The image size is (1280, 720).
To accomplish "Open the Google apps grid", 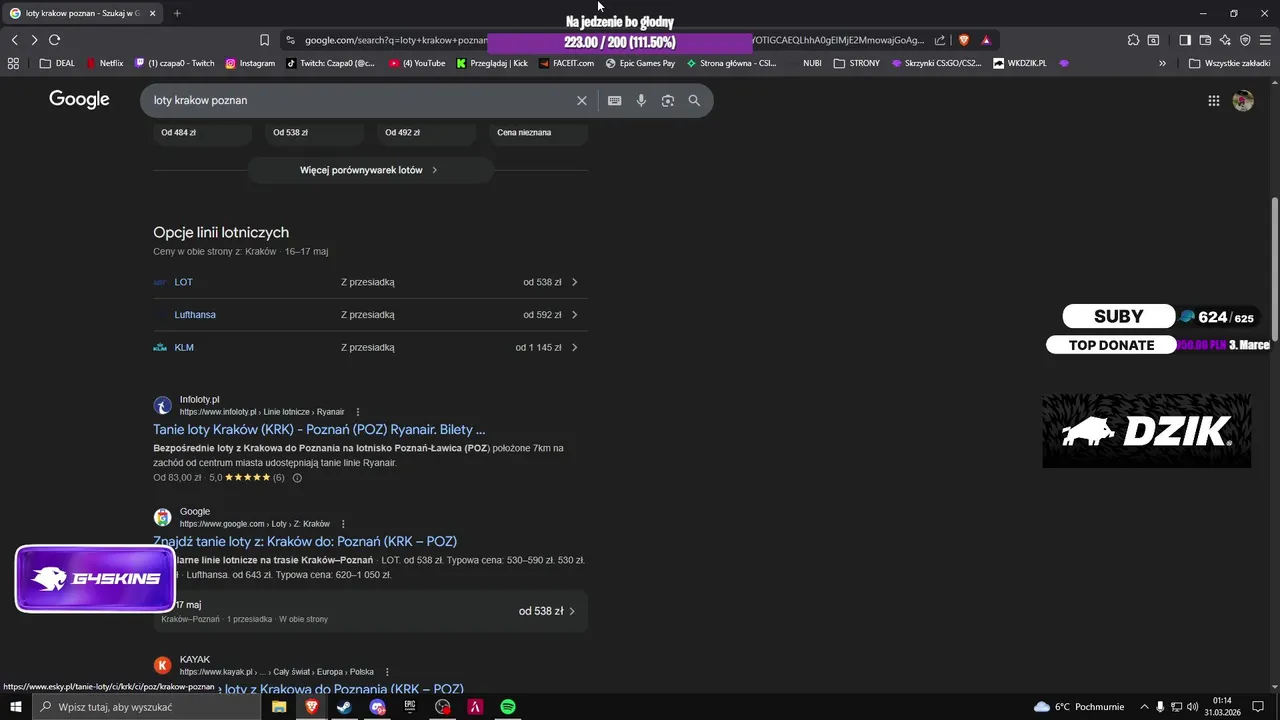I will (1214, 100).
